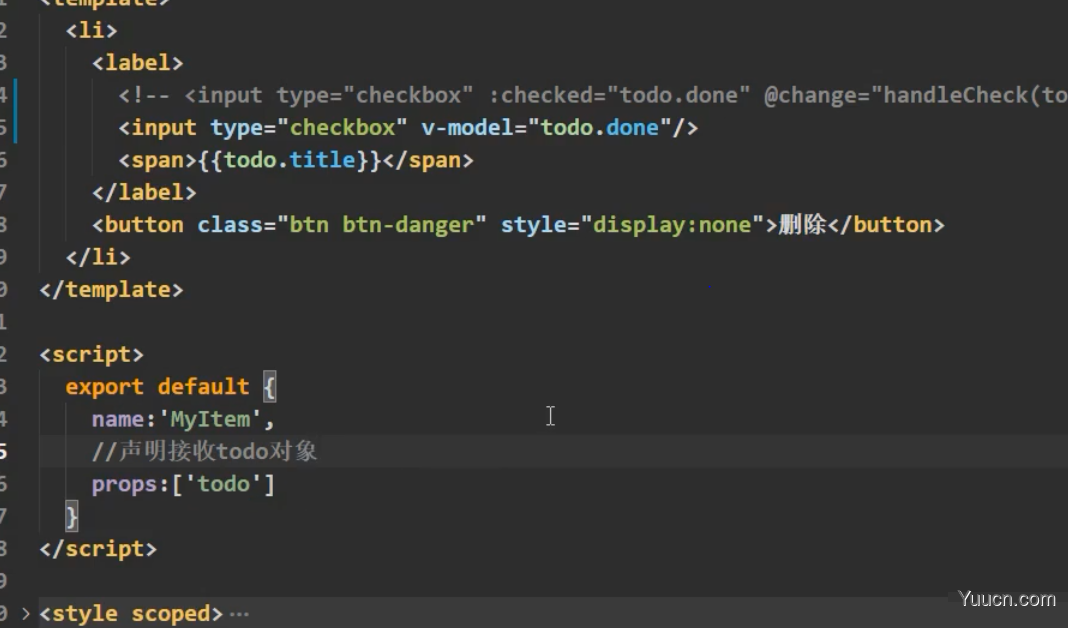Click the export default statement
The width and height of the screenshot is (1068, 628).
click(x=171, y=387)
